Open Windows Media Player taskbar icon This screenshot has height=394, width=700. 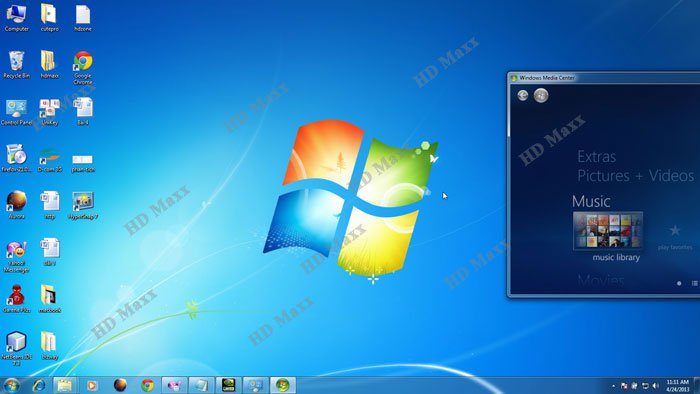click(92, 385)
